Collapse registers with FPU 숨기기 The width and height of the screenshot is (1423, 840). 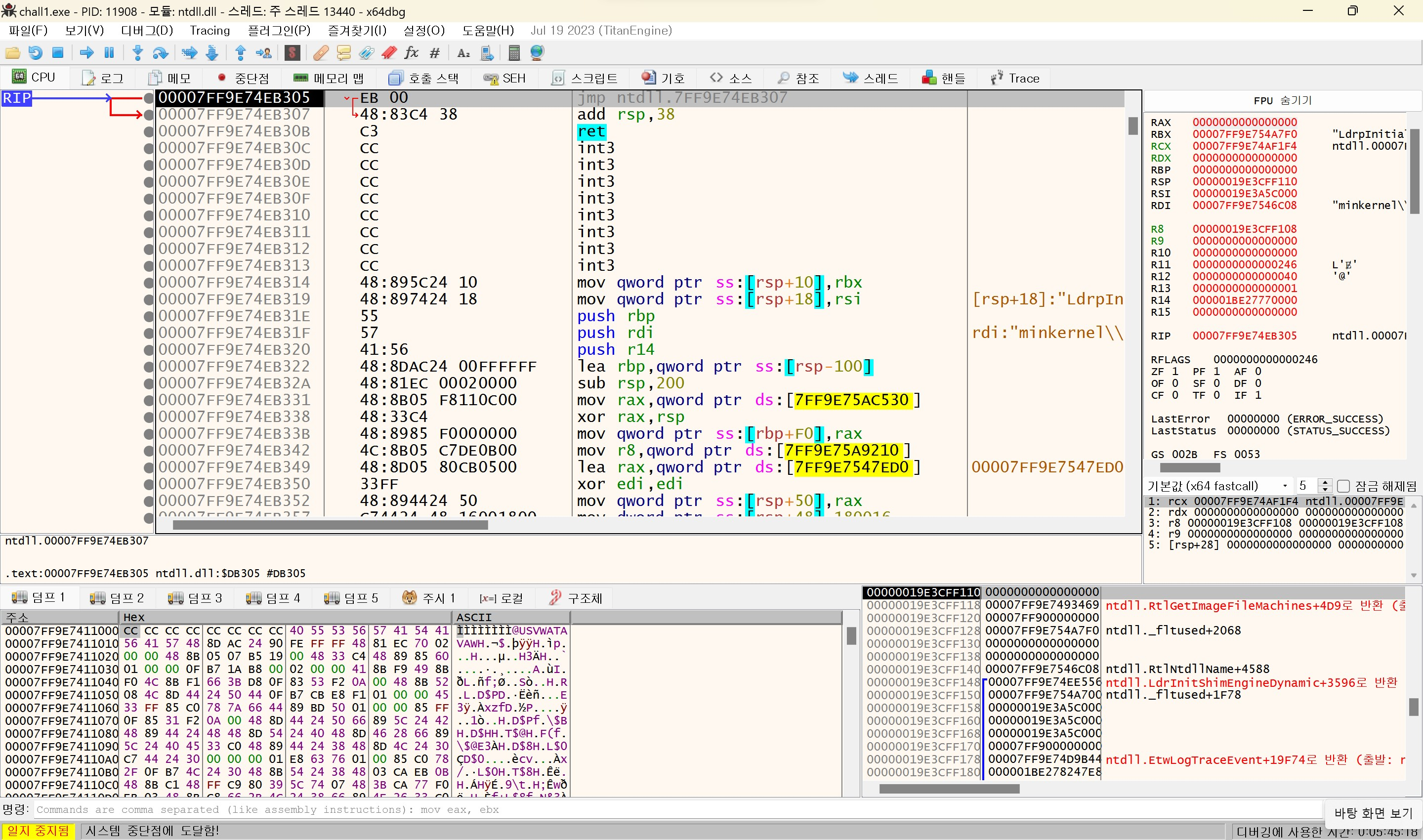[x=1282, y=100]
